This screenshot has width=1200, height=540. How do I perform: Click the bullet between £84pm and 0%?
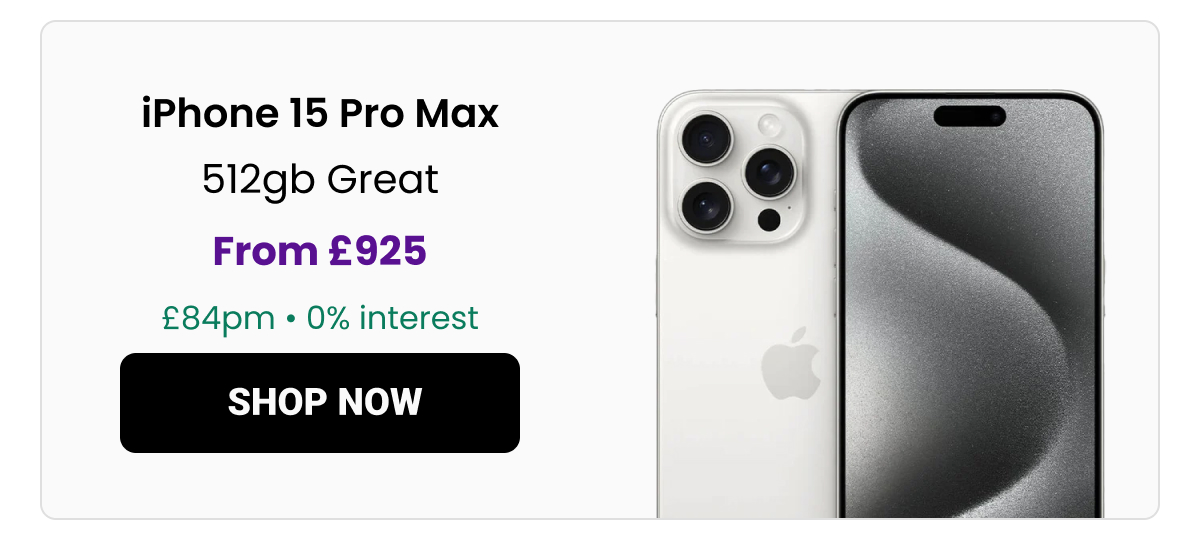click(x=291, y=319)
